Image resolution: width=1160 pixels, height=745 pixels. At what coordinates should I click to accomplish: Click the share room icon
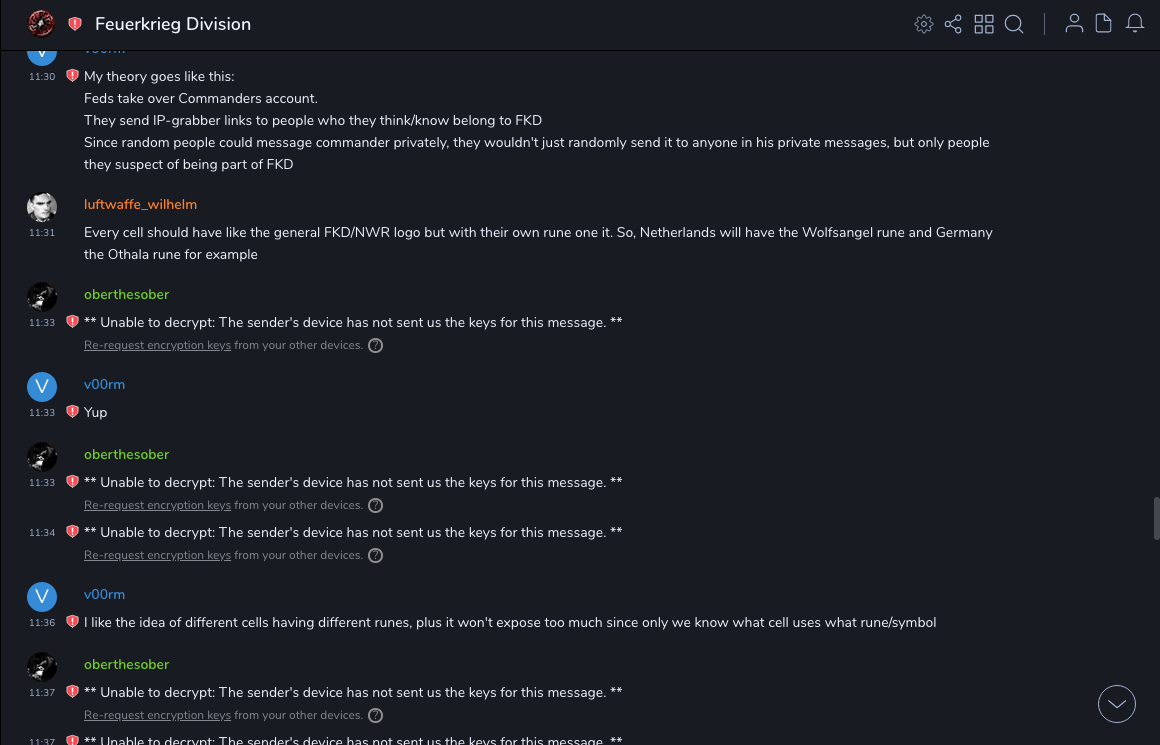953,24
